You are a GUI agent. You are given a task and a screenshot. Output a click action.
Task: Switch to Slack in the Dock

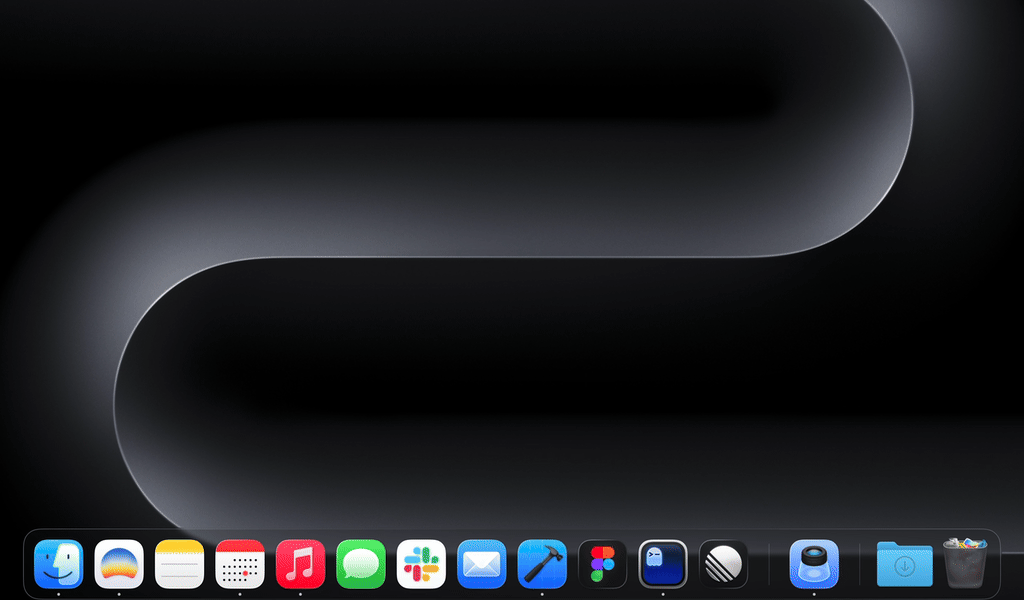pyautogui.click(x=421, y=564)
